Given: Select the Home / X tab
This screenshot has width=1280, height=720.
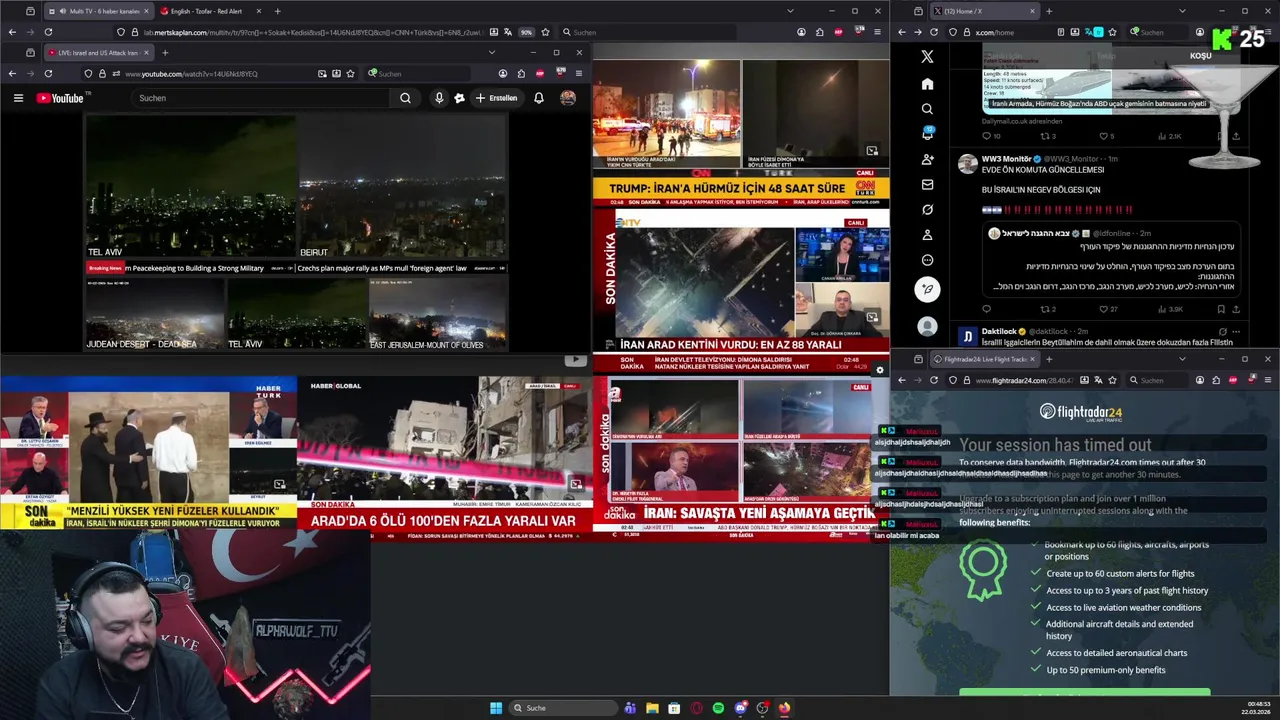Looking at the screenshot, I should pyautogui.click(x=983, y=11).
